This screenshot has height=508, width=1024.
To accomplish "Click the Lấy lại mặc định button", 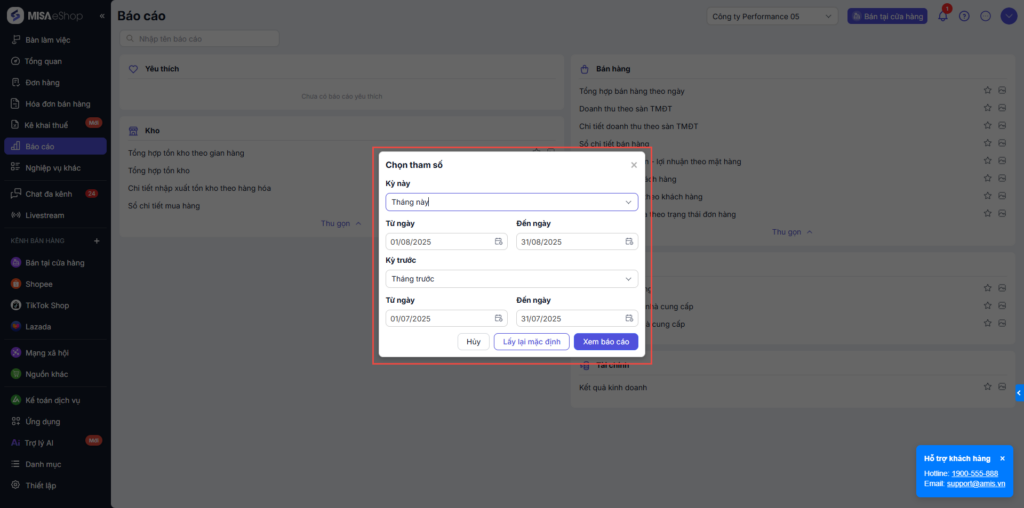I will (x=531, y=342).
